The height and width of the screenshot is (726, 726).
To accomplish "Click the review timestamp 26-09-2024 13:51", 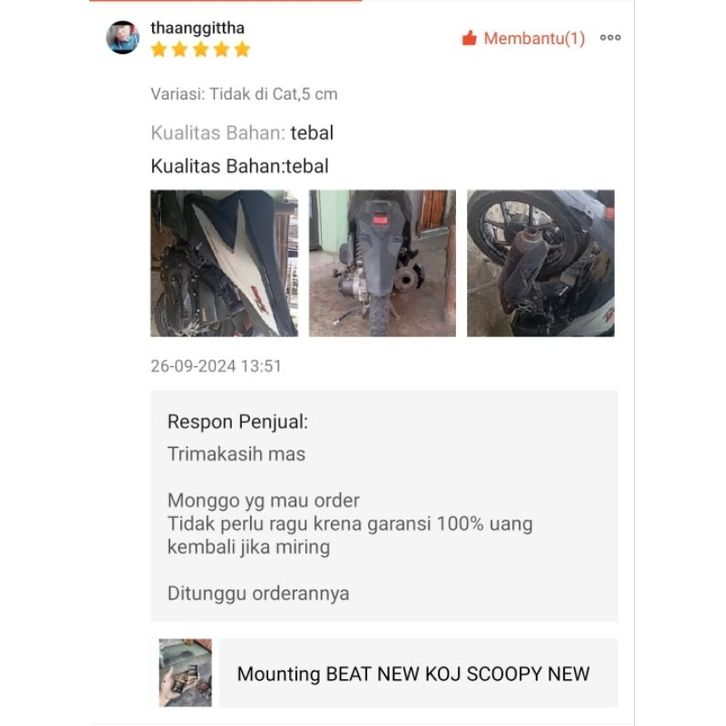I will pyautogui.click(x=216, y=366).
